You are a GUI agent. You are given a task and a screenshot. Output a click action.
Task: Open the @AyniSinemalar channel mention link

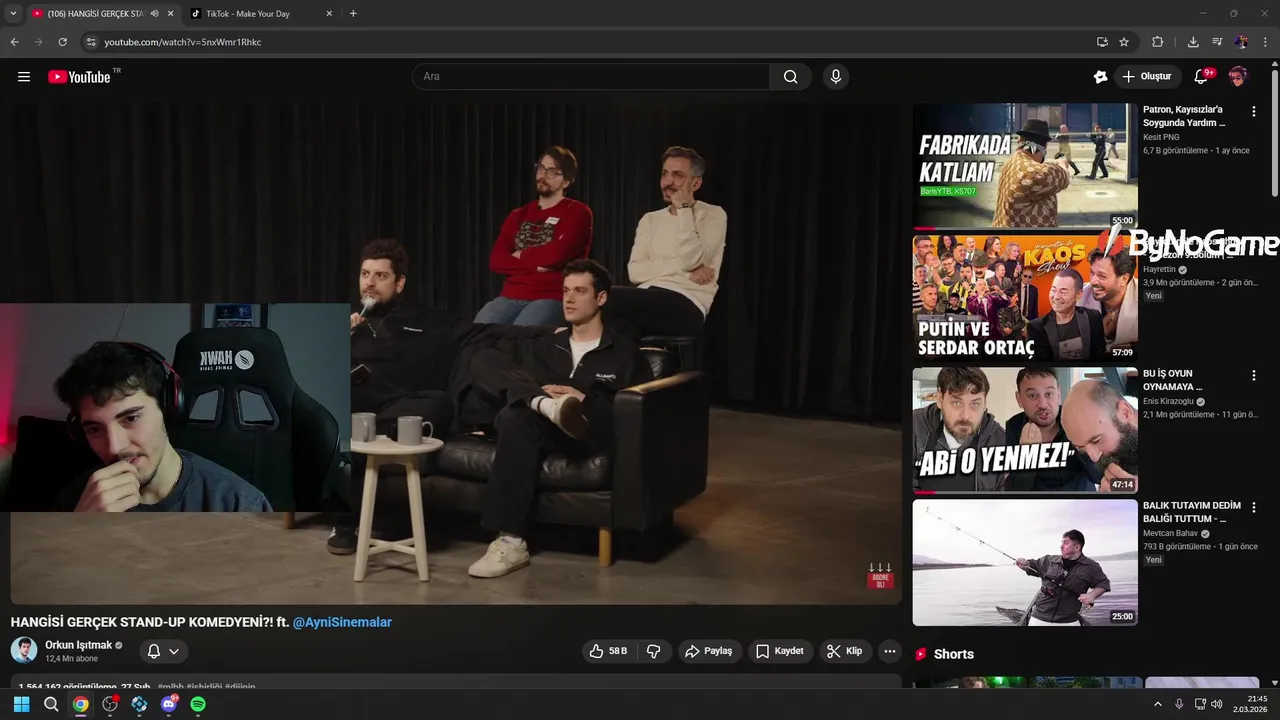(x=342, y=622)
